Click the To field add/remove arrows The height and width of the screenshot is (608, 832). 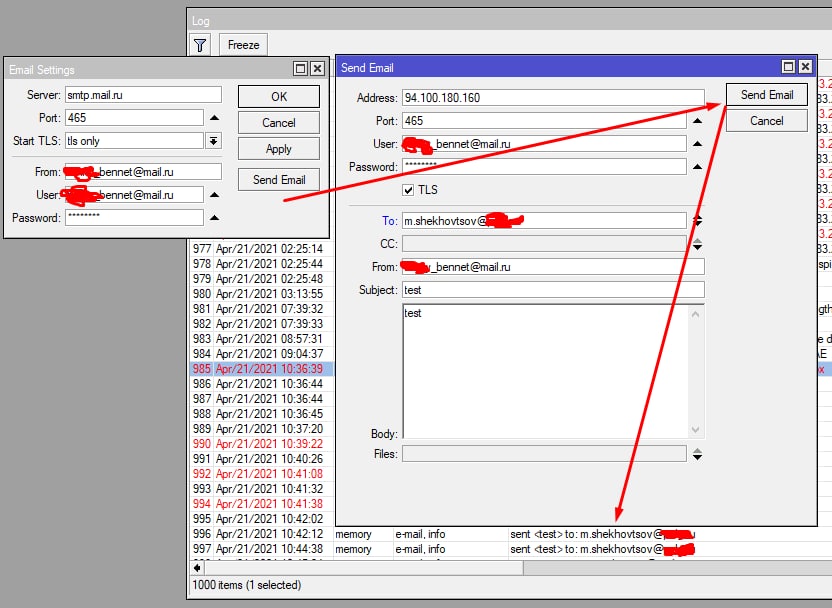697,220
